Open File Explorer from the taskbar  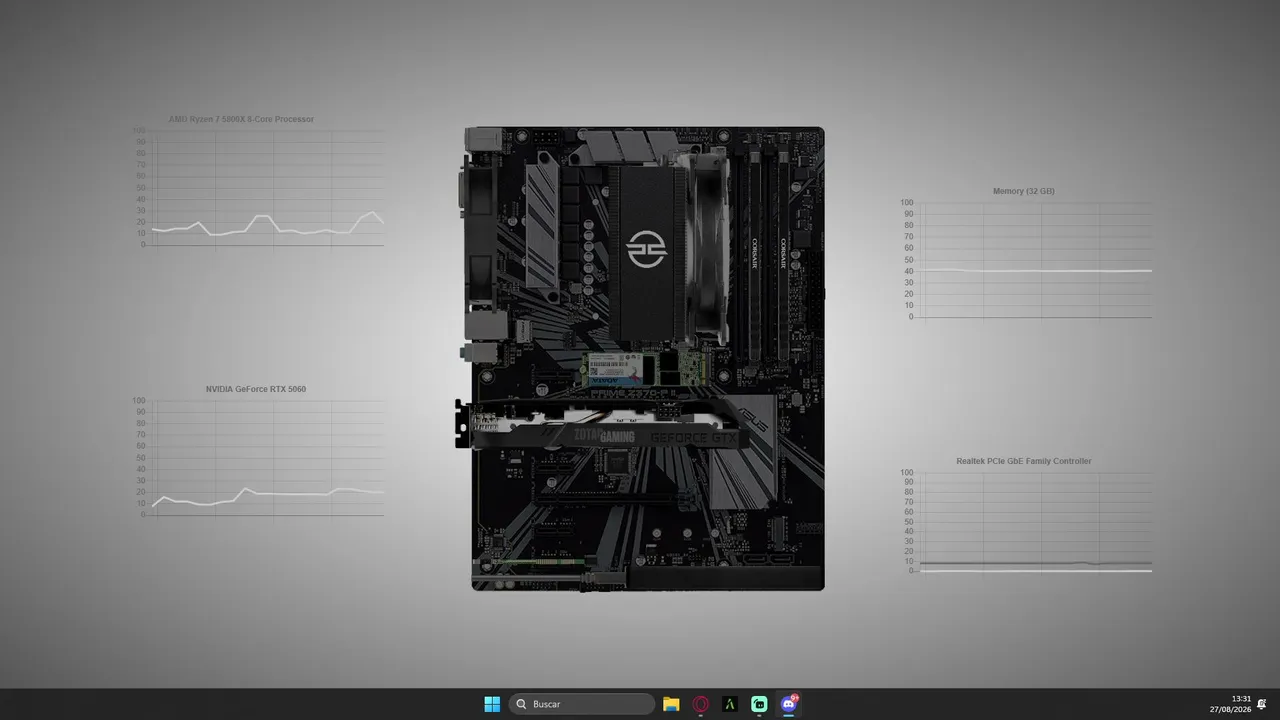671,704
